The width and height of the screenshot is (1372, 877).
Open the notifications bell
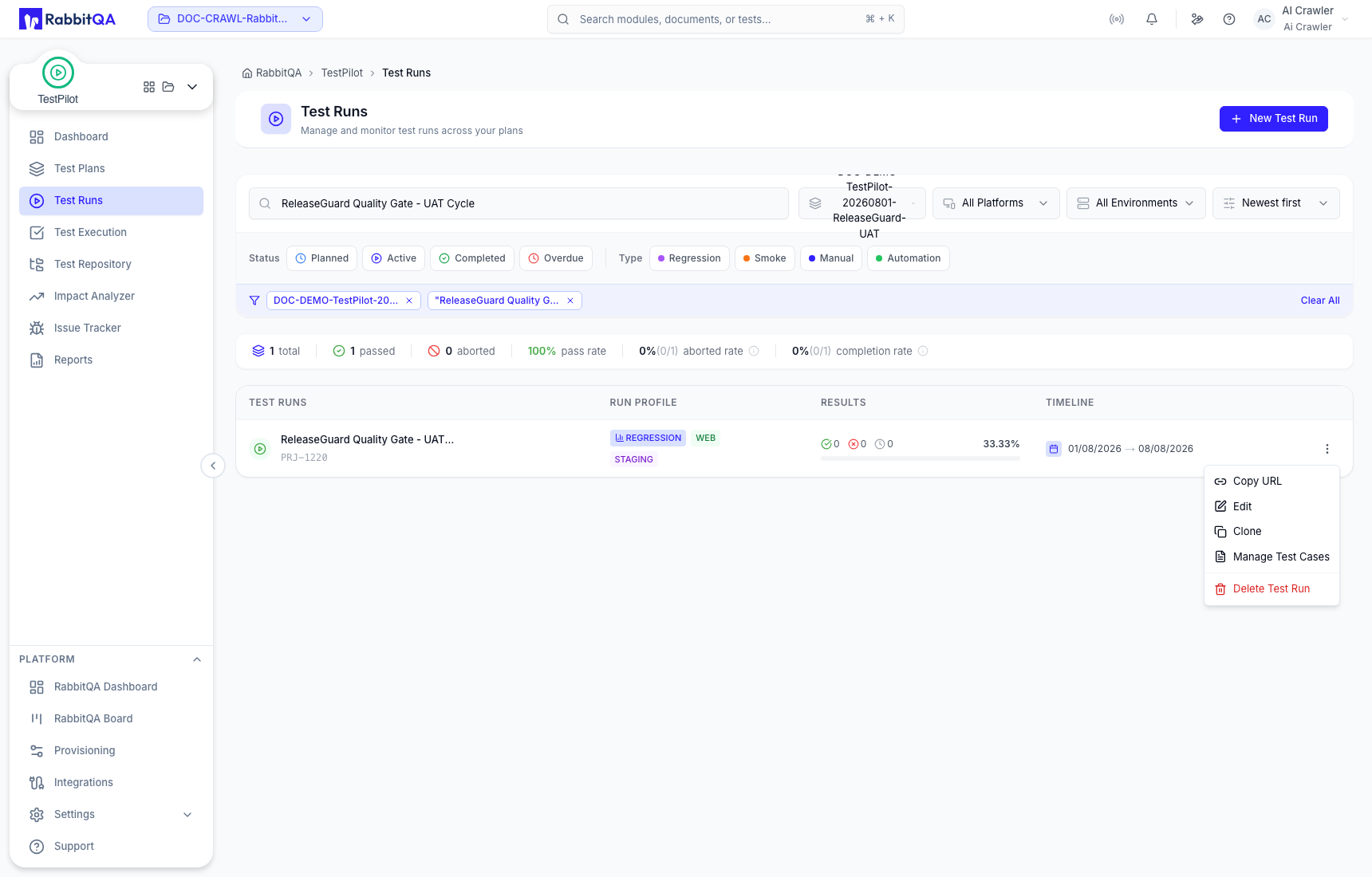click(x=1152, y=19)
